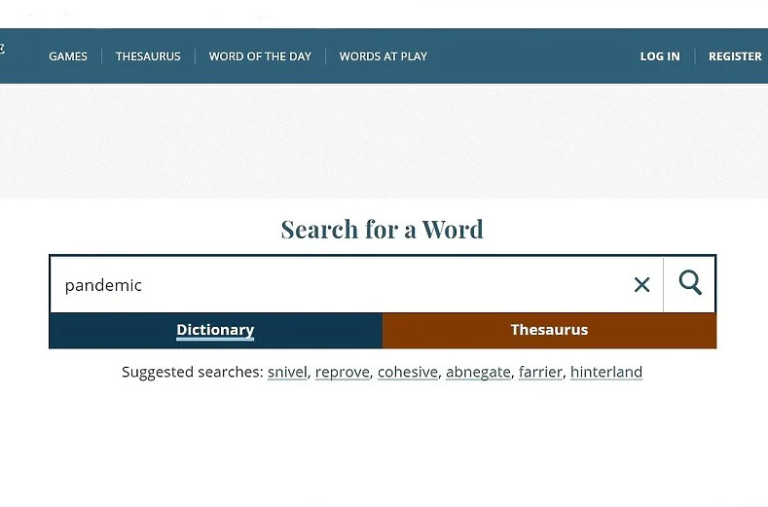Click the partial site logo at left edge

3,48
